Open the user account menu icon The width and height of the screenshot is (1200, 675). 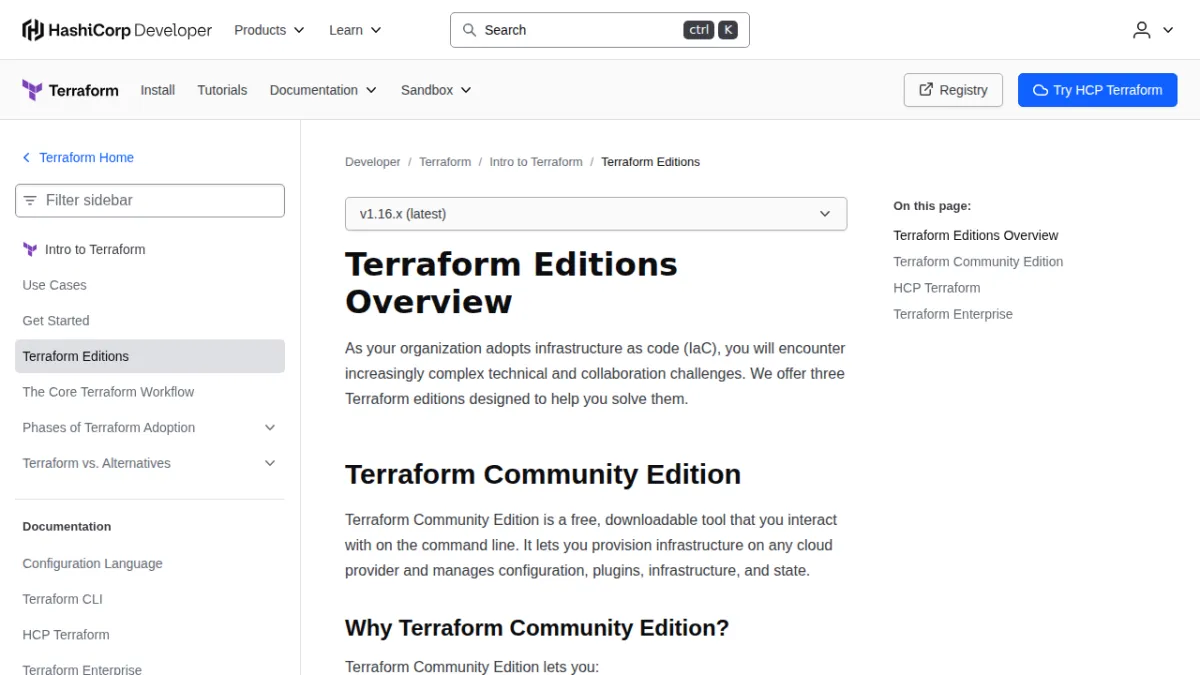[1142, 30]
